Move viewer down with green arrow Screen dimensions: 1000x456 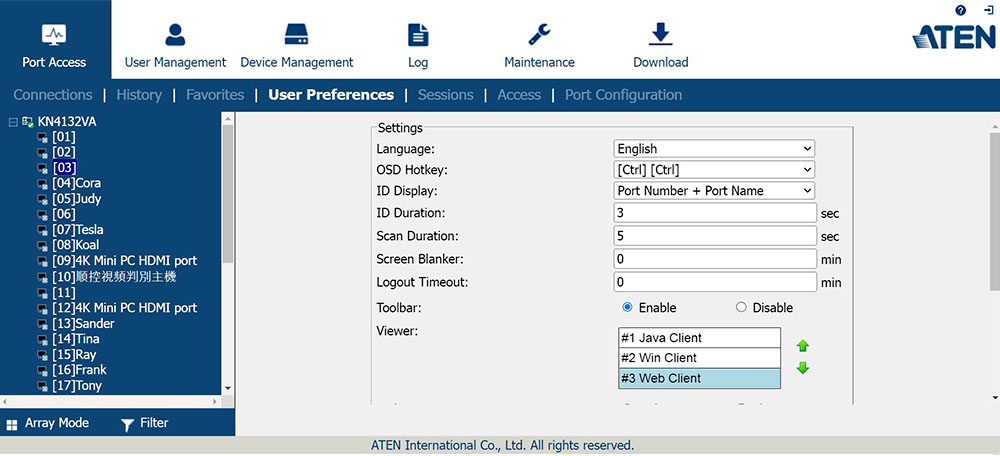click(802, 368)
